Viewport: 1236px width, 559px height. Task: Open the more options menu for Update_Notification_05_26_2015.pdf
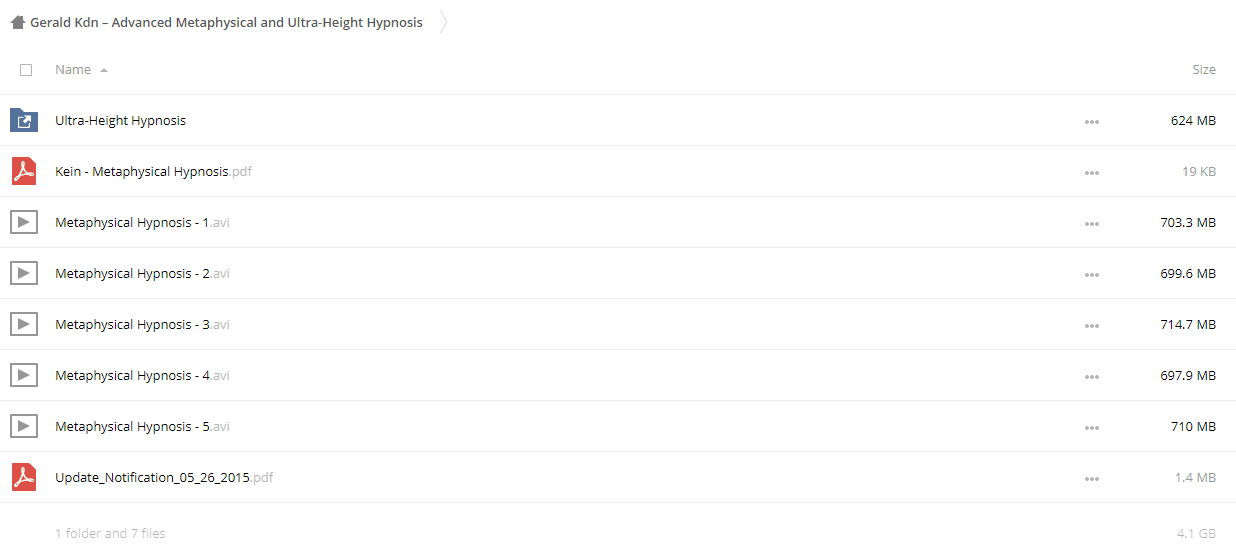pyautogui.click(x=1091, y=479)
